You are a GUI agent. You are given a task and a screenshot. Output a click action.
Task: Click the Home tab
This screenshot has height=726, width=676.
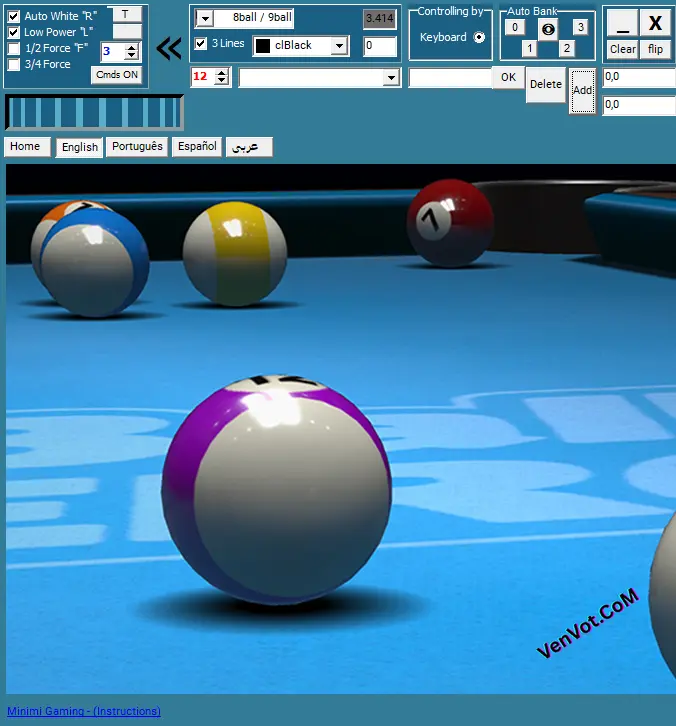(27, 147)
